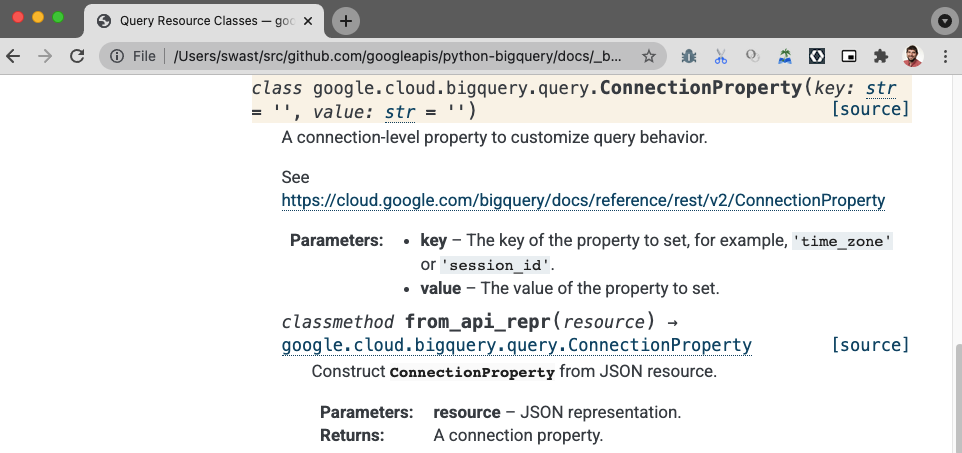The image size is (962, 453).
Task: Click the source link for from_api_repr
Action: click(x=870, y=345)
